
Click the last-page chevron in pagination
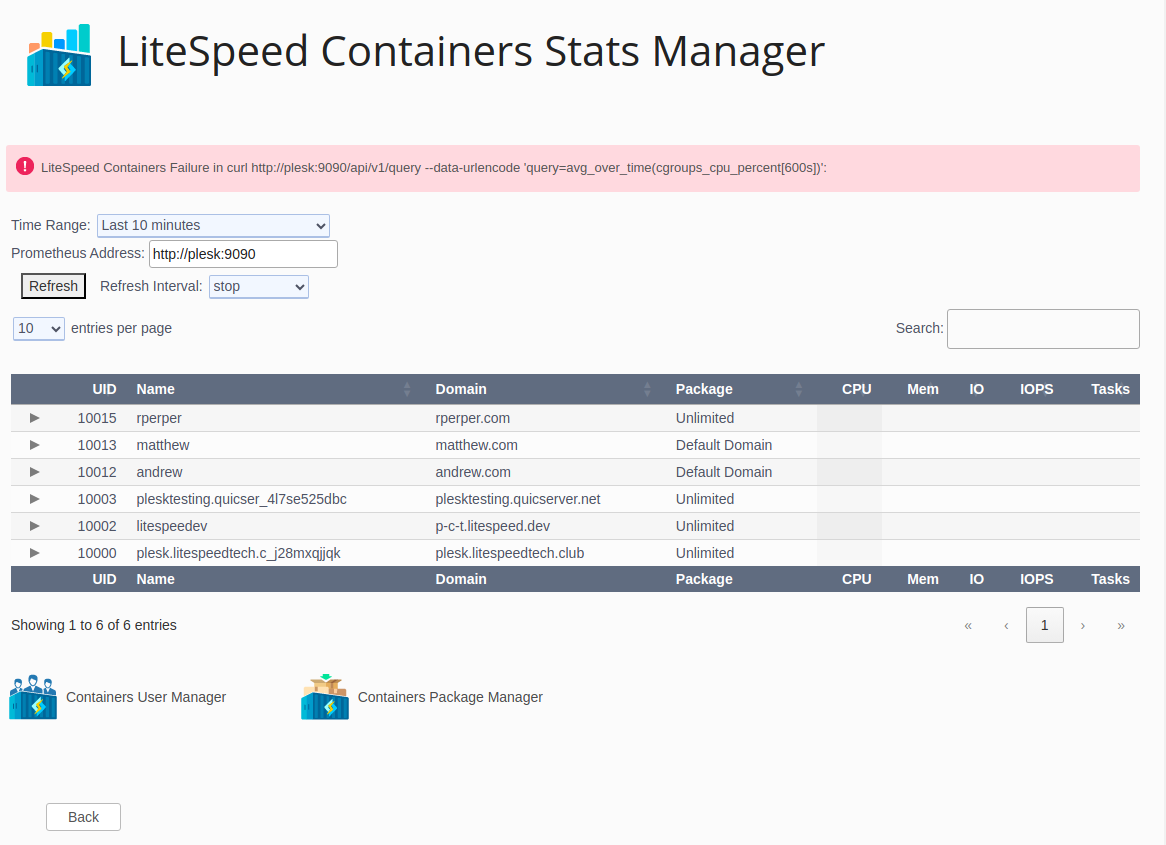point(1121,625)
